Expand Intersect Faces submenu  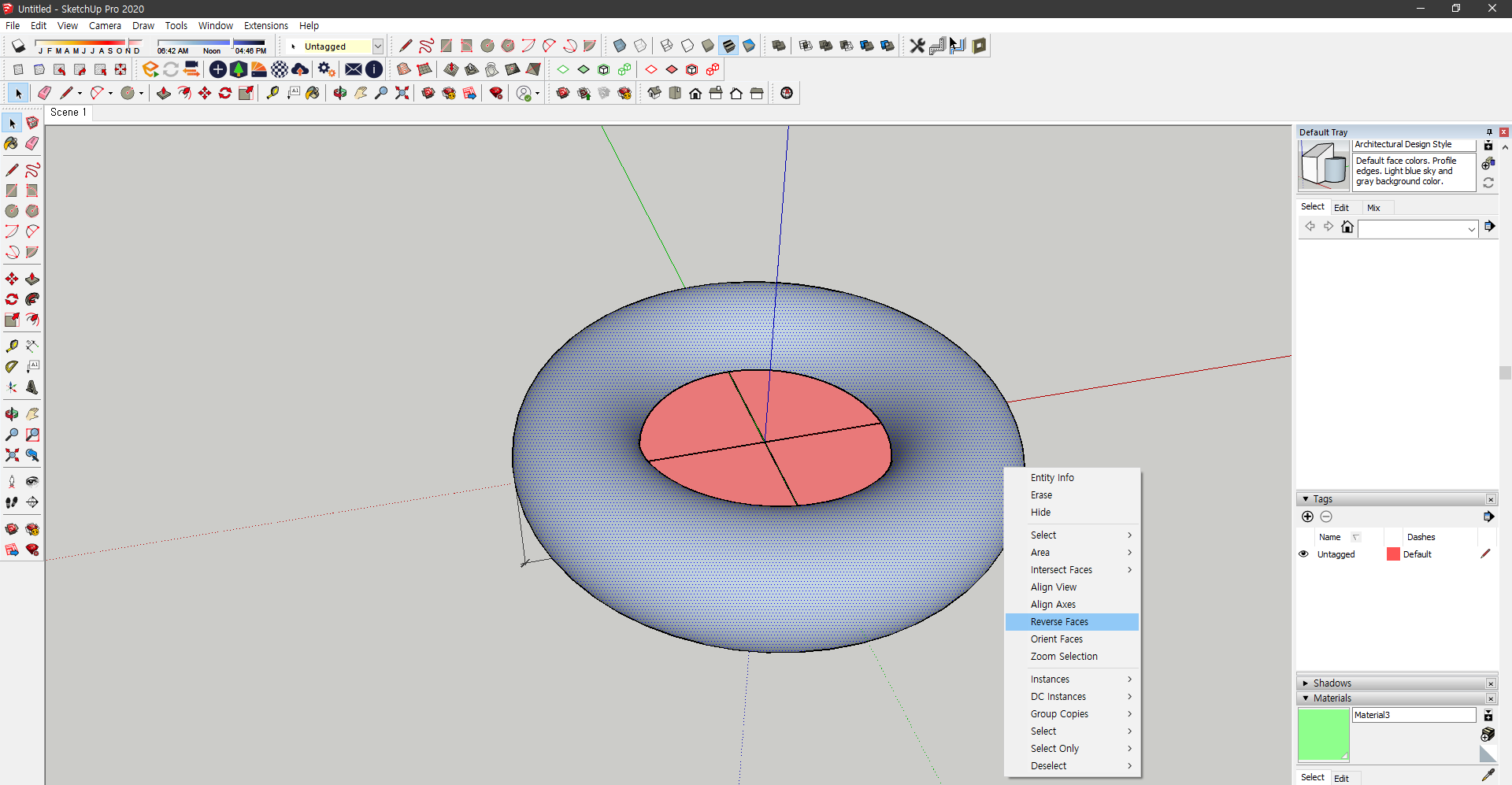click(x=1072, y=570)
